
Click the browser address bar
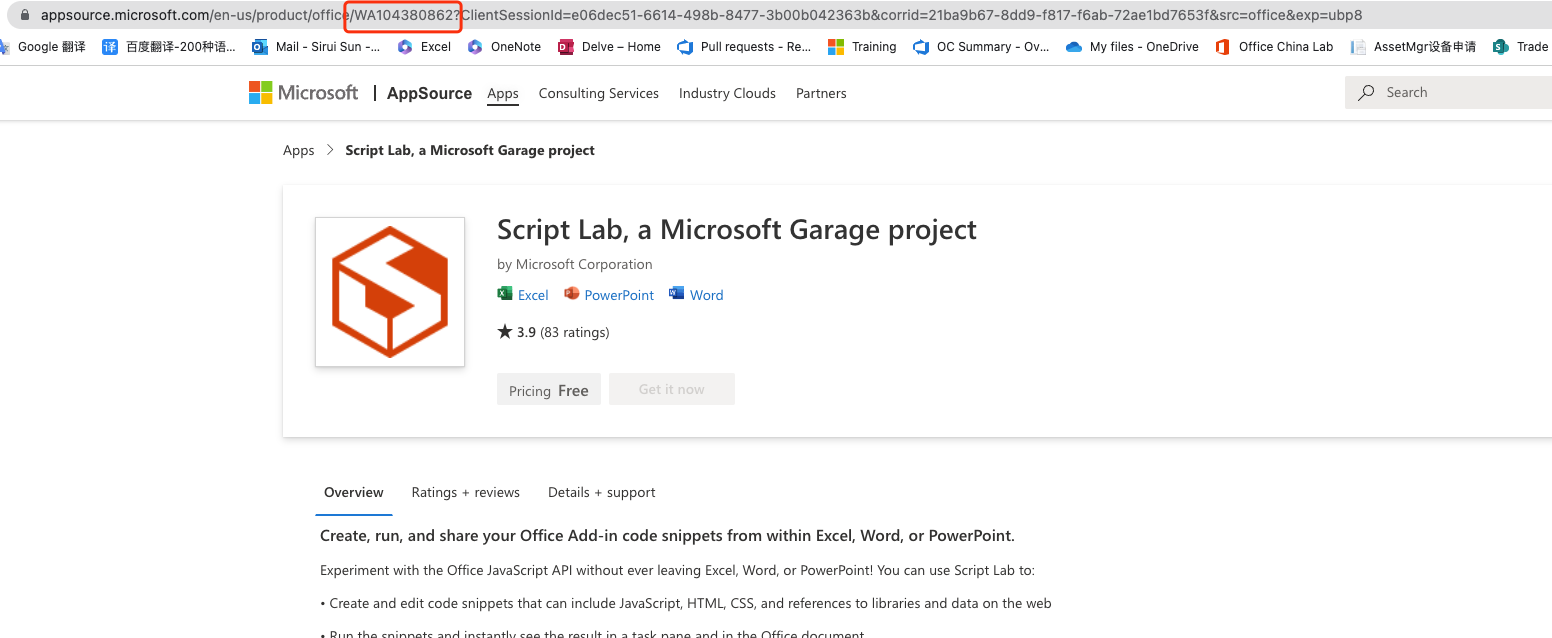pos(700,15)
